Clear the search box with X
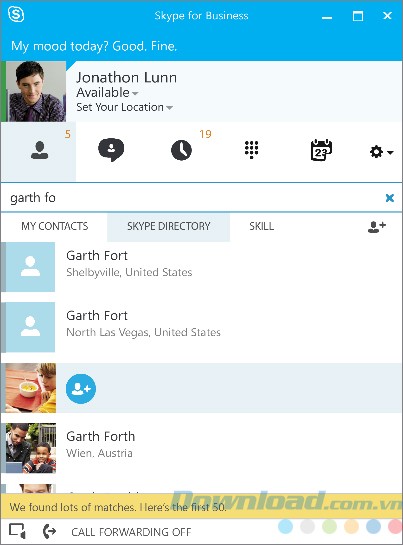The height and width of the screenshot is (545, 403). pyautogui.click(x=390, y=198)
